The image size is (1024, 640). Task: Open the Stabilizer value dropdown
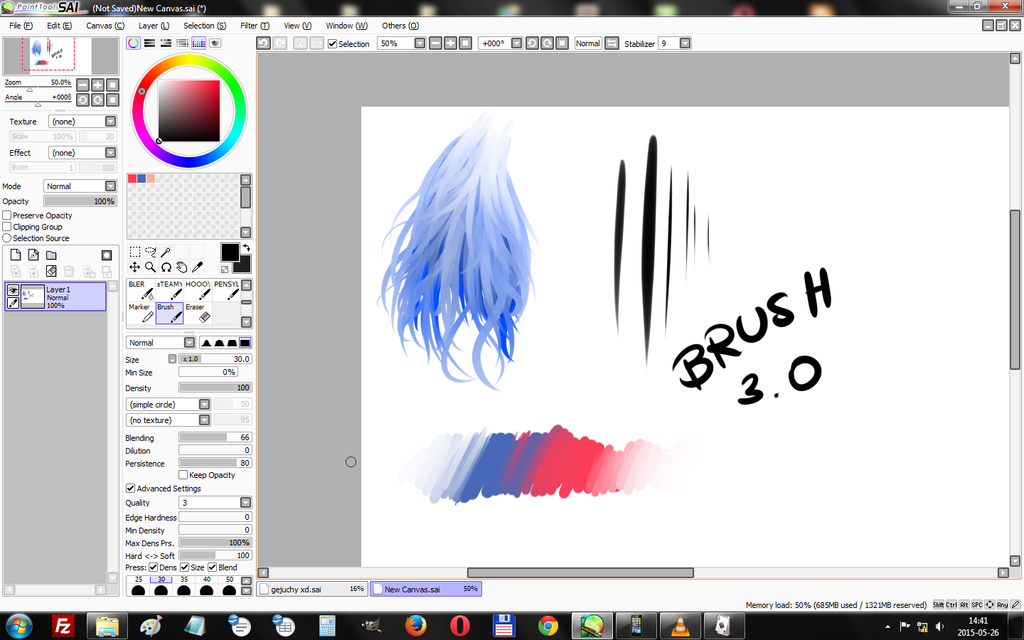685,43
